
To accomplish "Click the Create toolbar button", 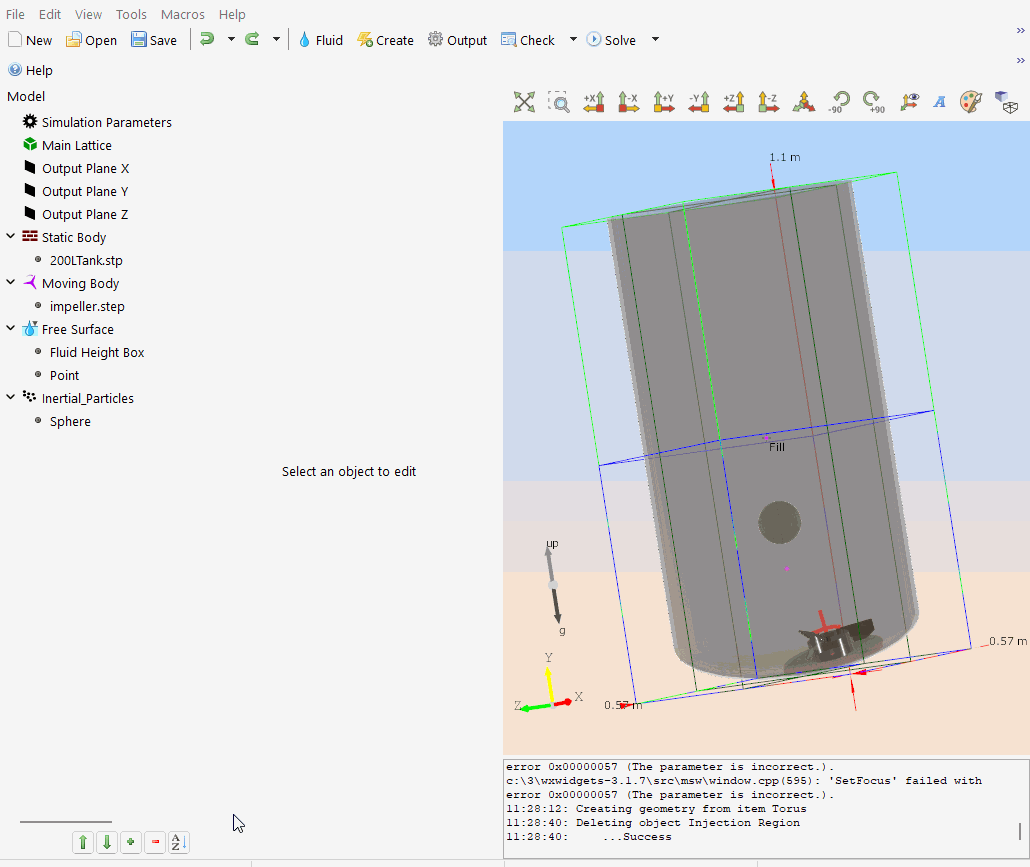I will pyautogui.click(x=385, y=40).
